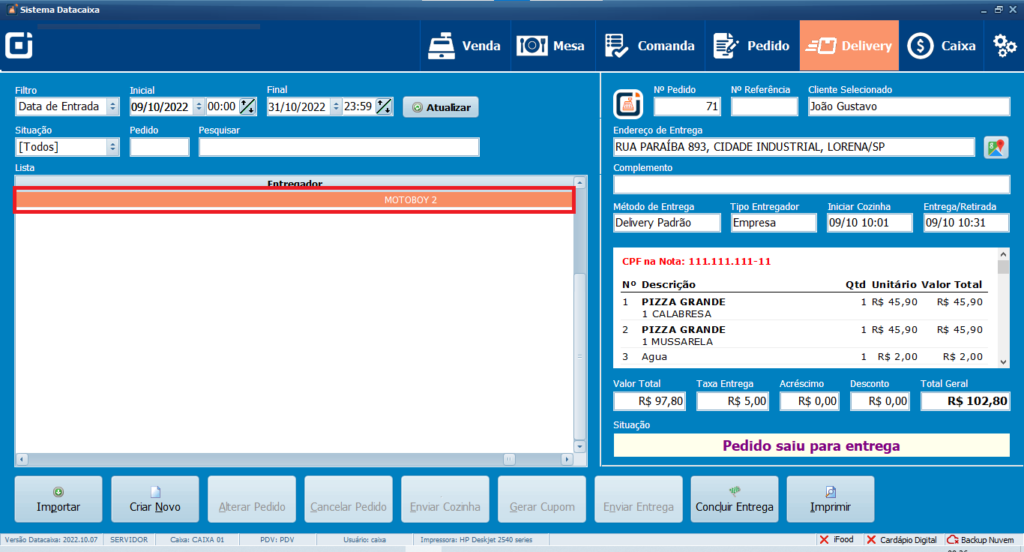Open the Caixa tab
Image resolution: width=1024 pixels, height=552 pixels.
click(941, 46)
